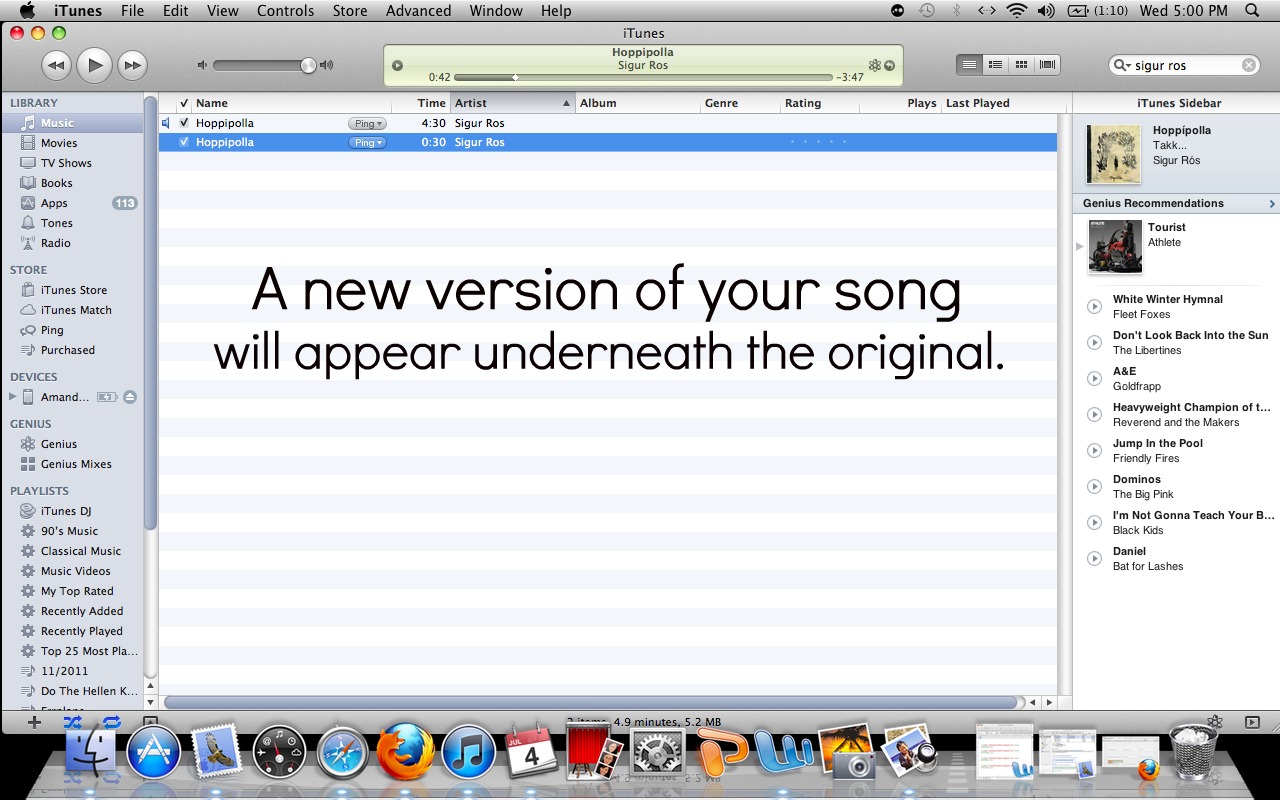
Task: Click the Wi-Fi menu bar icon
Action: click(x=1017, y=11)
